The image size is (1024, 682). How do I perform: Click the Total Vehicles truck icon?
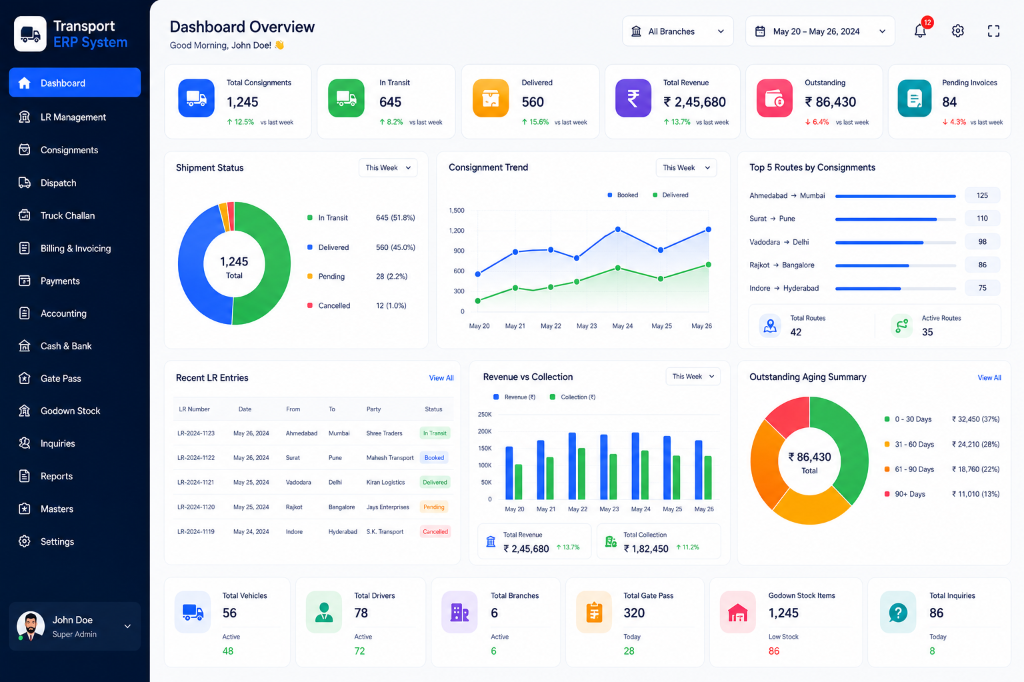193,612
